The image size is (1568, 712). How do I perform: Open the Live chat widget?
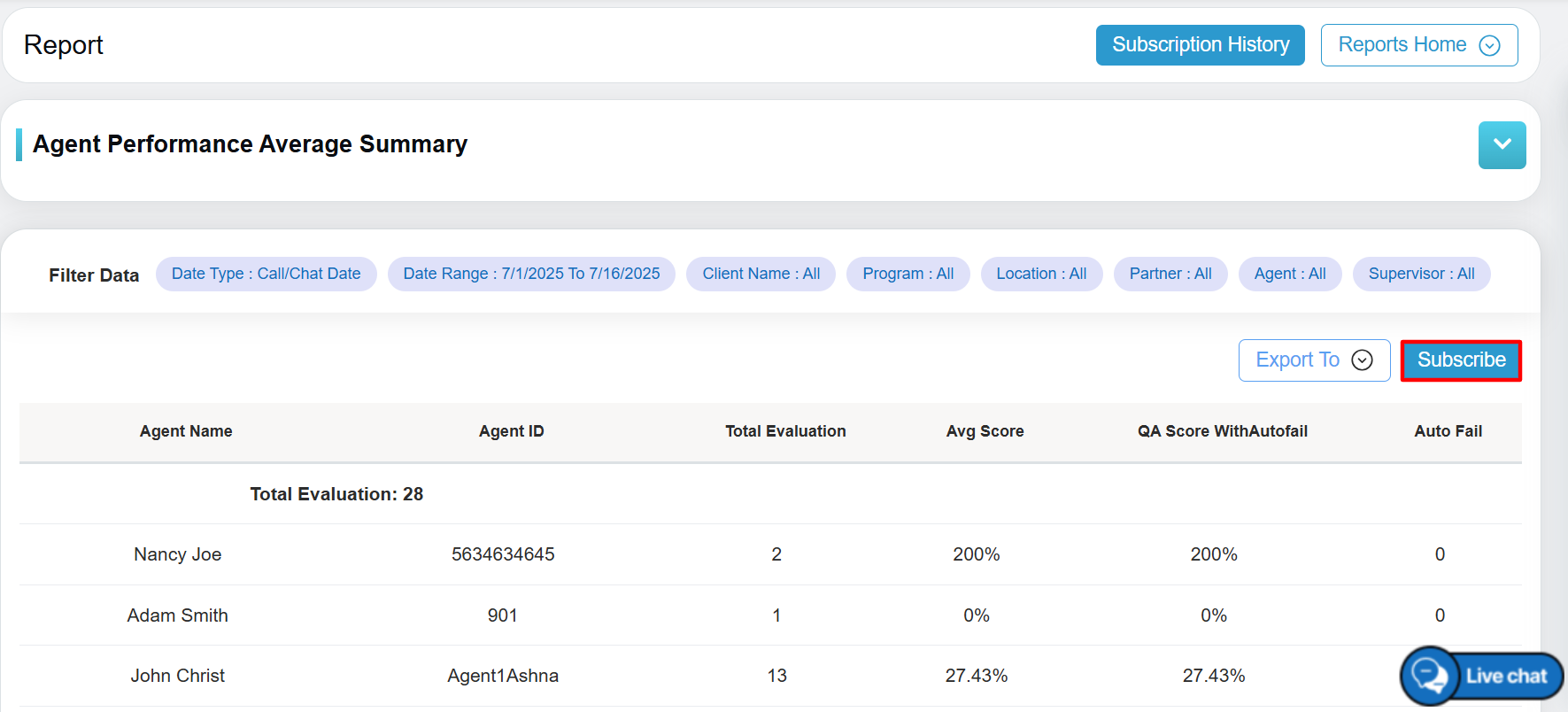[x=1481, y=676]
